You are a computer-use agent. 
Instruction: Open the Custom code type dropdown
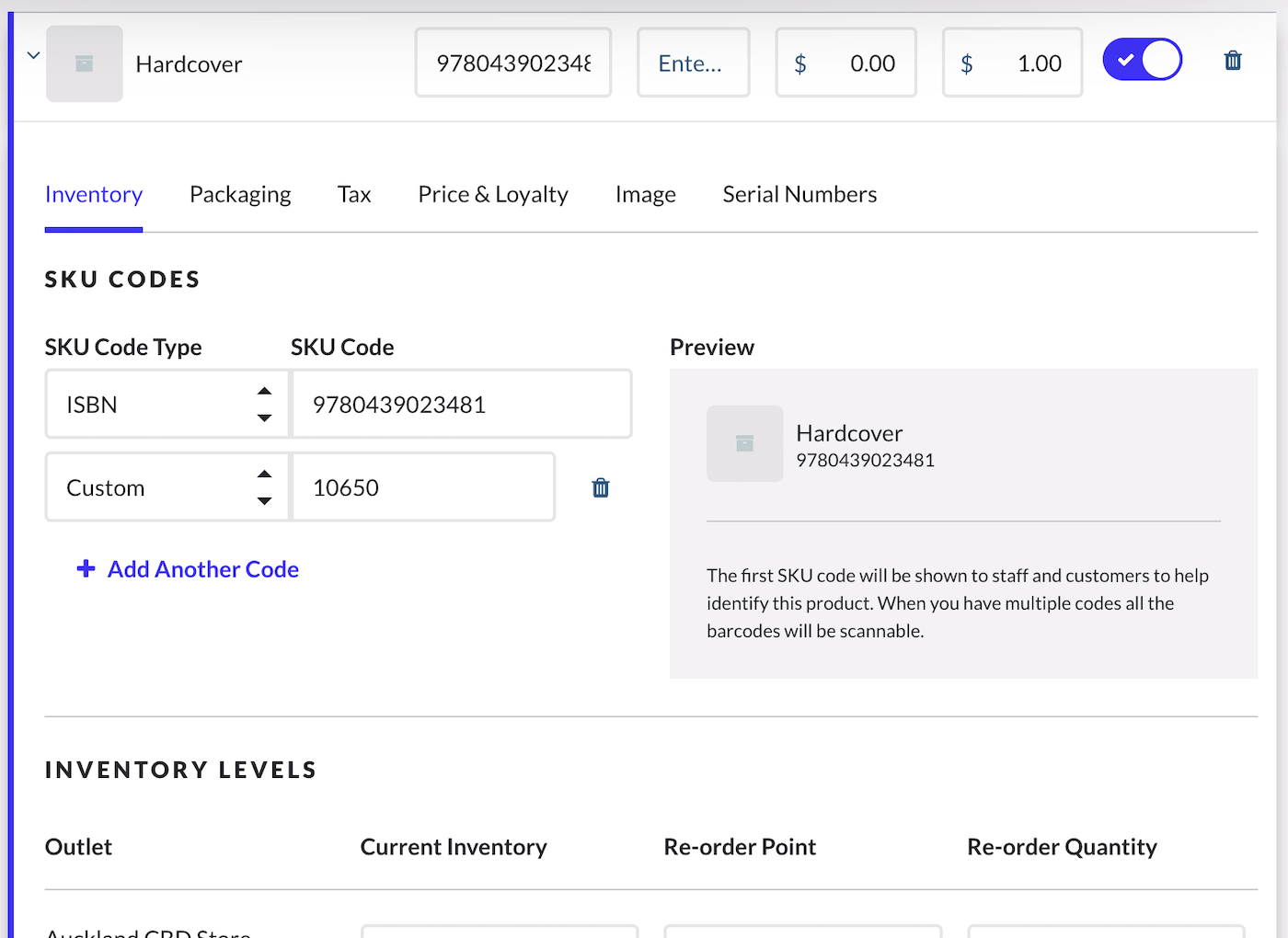[167, 487]
